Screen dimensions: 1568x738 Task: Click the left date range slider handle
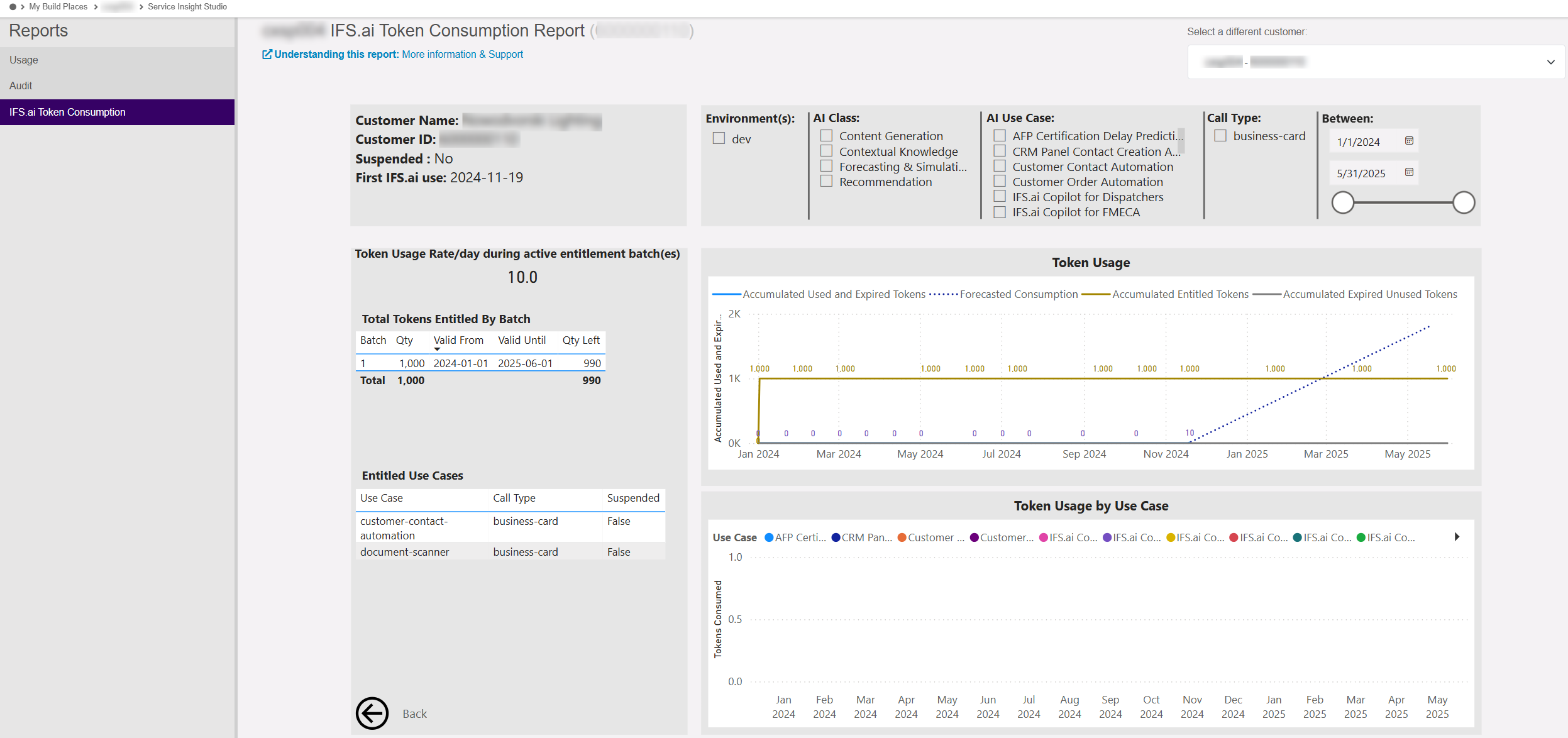click(1343, 202)
